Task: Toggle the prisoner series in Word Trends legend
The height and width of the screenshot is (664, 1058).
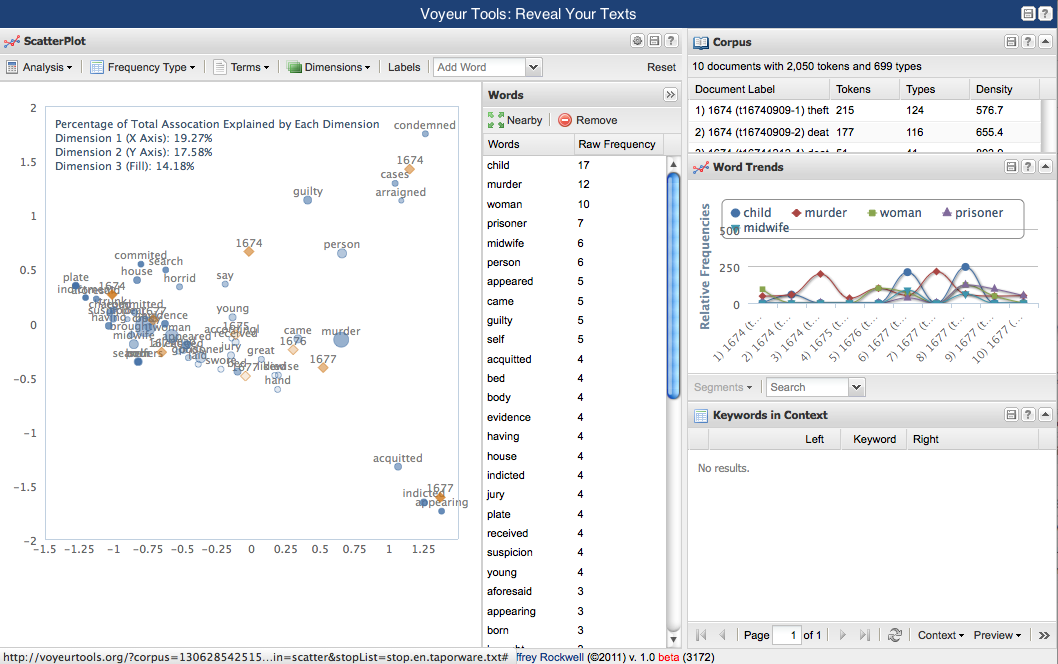Action: click(x=972, y=213)
